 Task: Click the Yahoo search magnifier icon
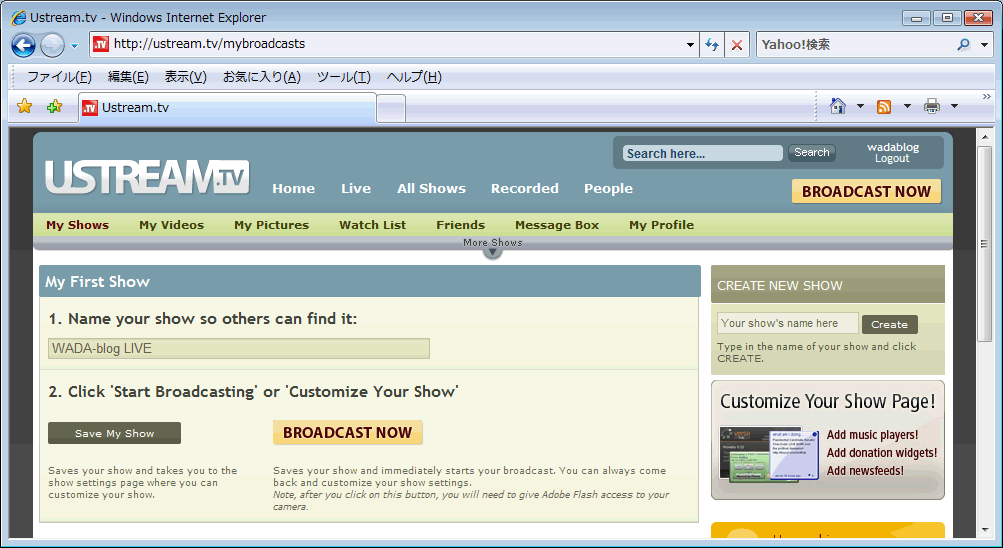point(963,45)
